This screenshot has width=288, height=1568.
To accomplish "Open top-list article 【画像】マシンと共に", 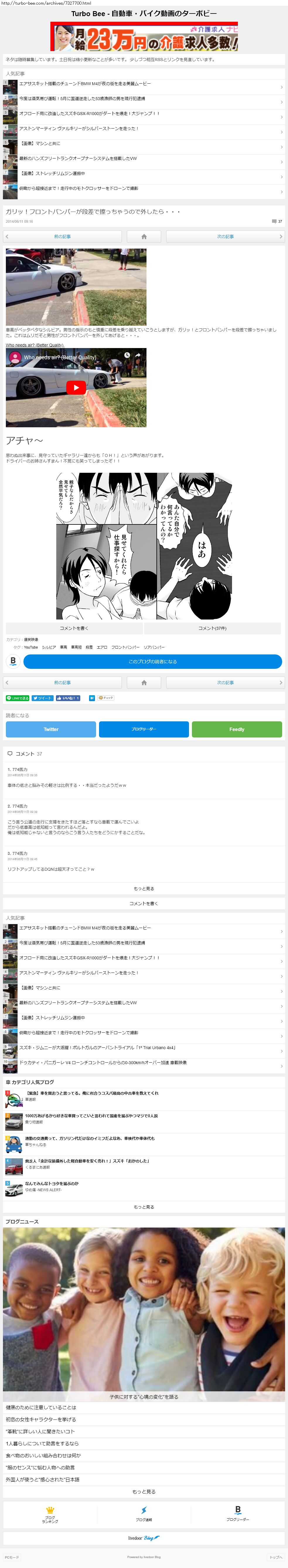I will [x=144, y=147].
